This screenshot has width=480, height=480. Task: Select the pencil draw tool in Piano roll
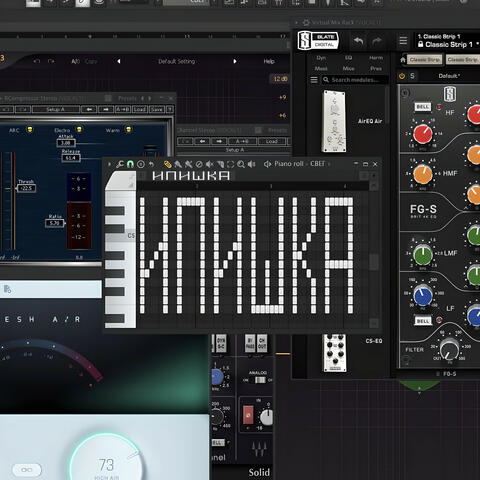click(167, 164)
